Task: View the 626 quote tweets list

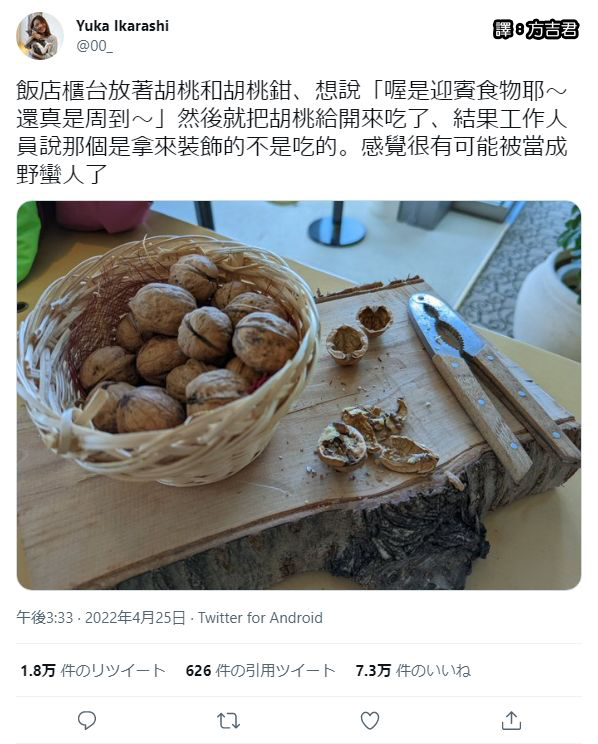Action: coord(261,670)
